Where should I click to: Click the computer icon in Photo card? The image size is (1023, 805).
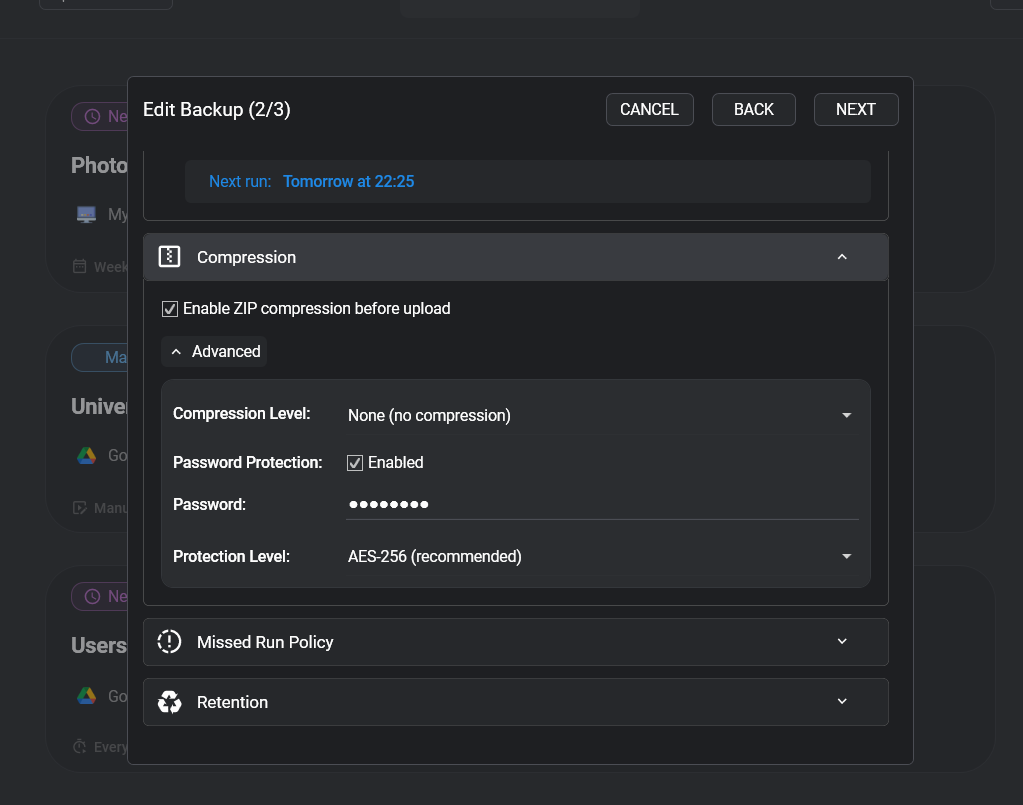point(86,214)
